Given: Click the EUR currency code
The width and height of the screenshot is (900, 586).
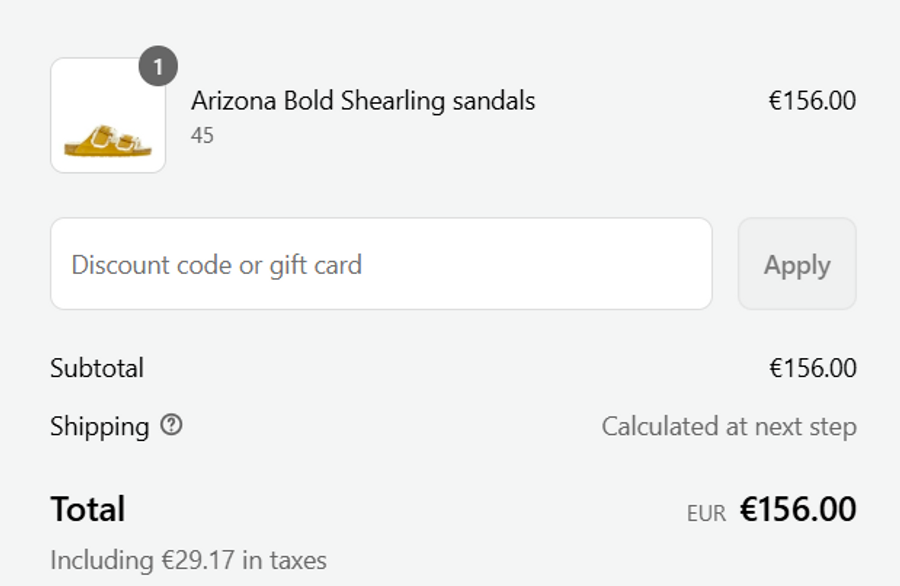Looking at the screenshot, I should click(x=706, y=513).
